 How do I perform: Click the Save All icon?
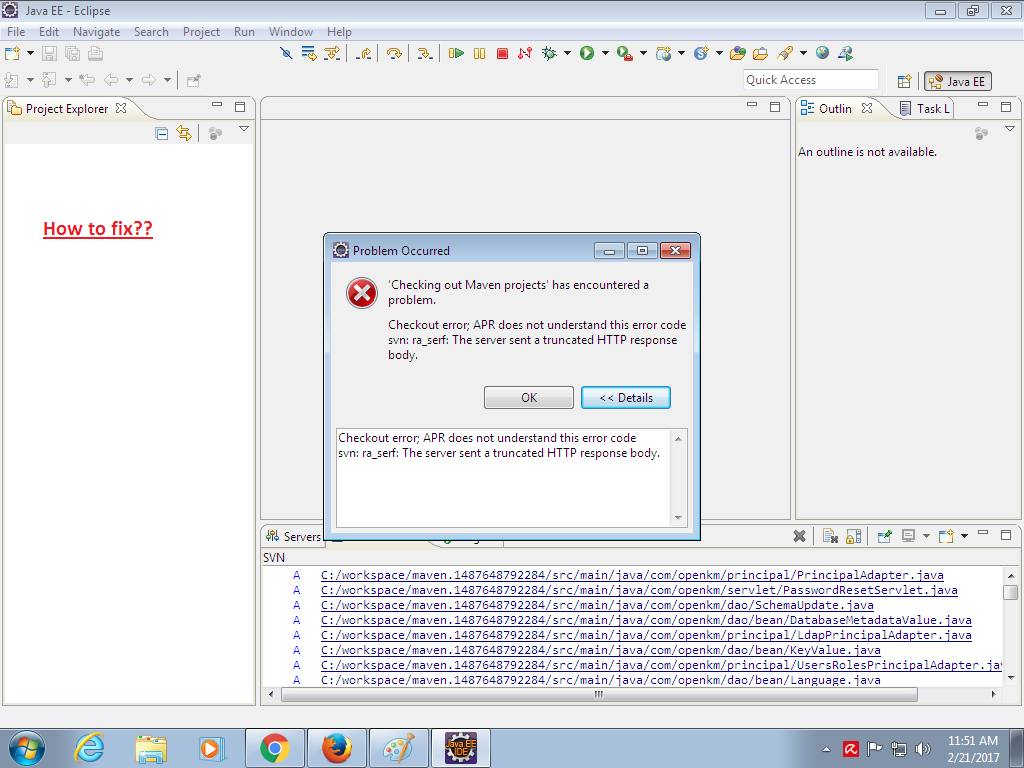[x=71, y=52]
